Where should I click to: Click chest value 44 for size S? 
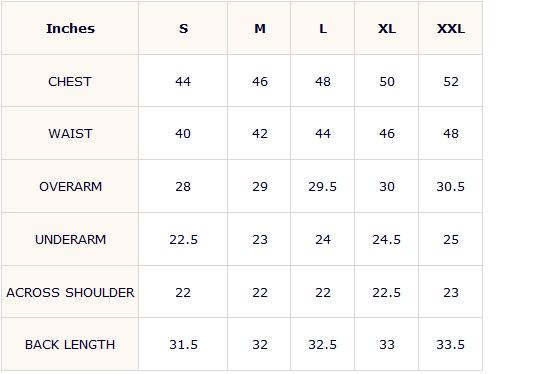pos(183,81)
